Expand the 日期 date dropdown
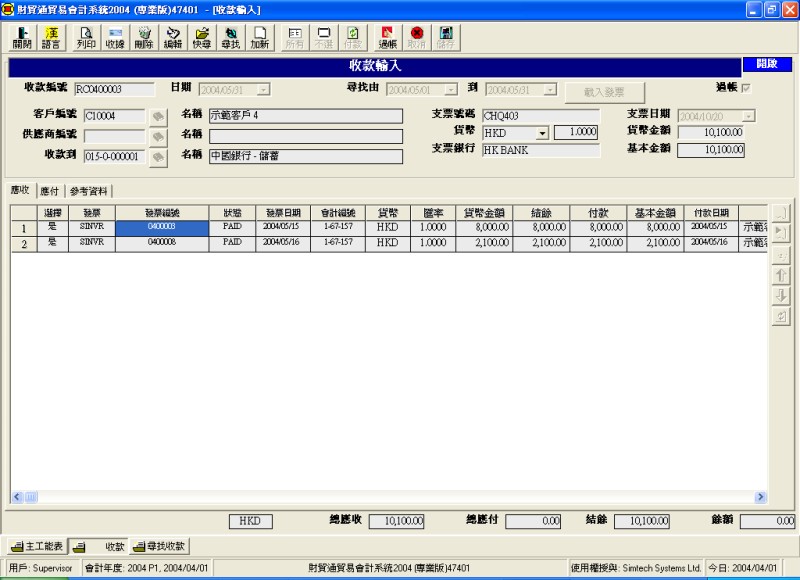 pos(263,90)
